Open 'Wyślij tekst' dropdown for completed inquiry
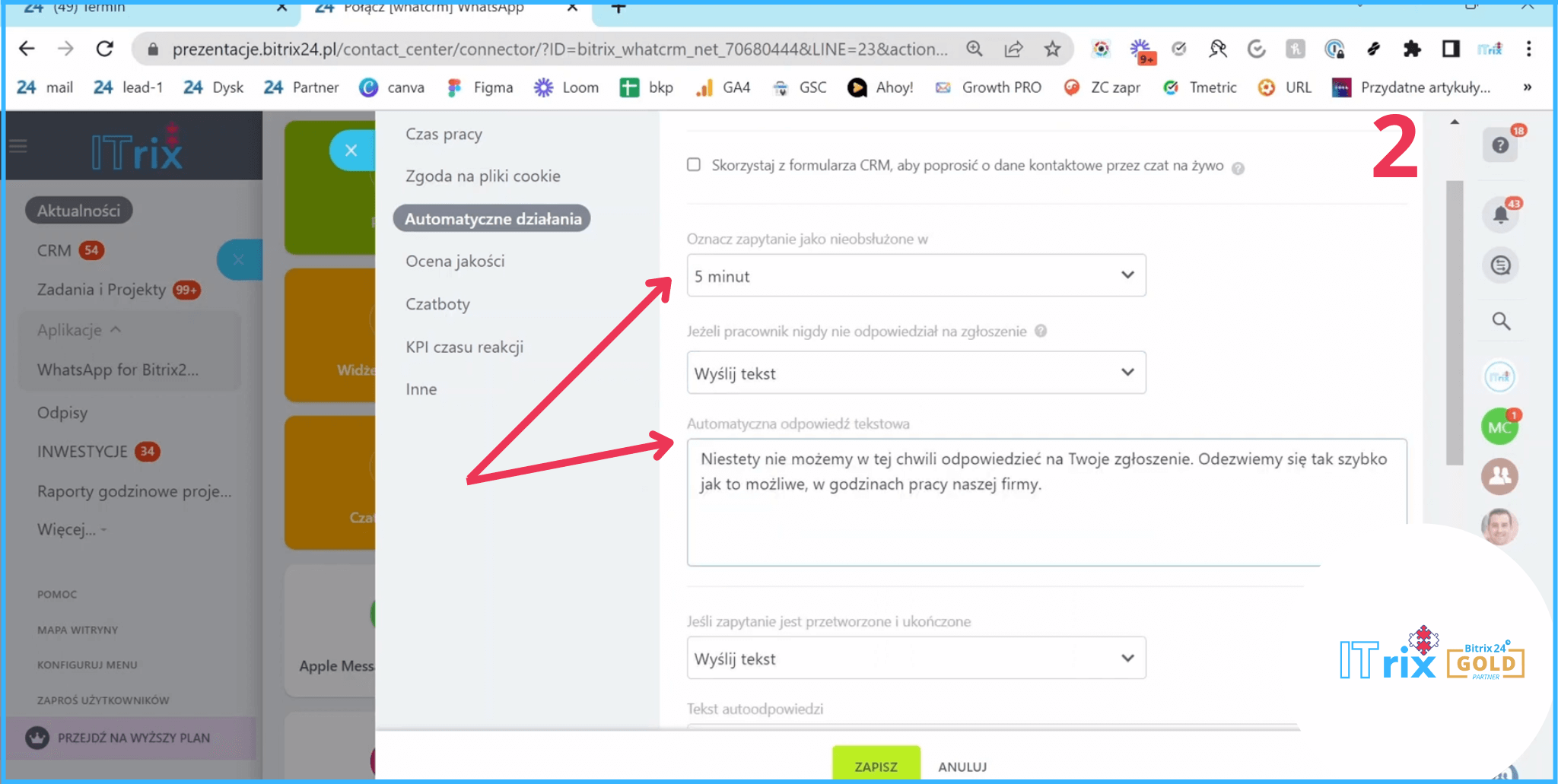 (x=916, y=659)
